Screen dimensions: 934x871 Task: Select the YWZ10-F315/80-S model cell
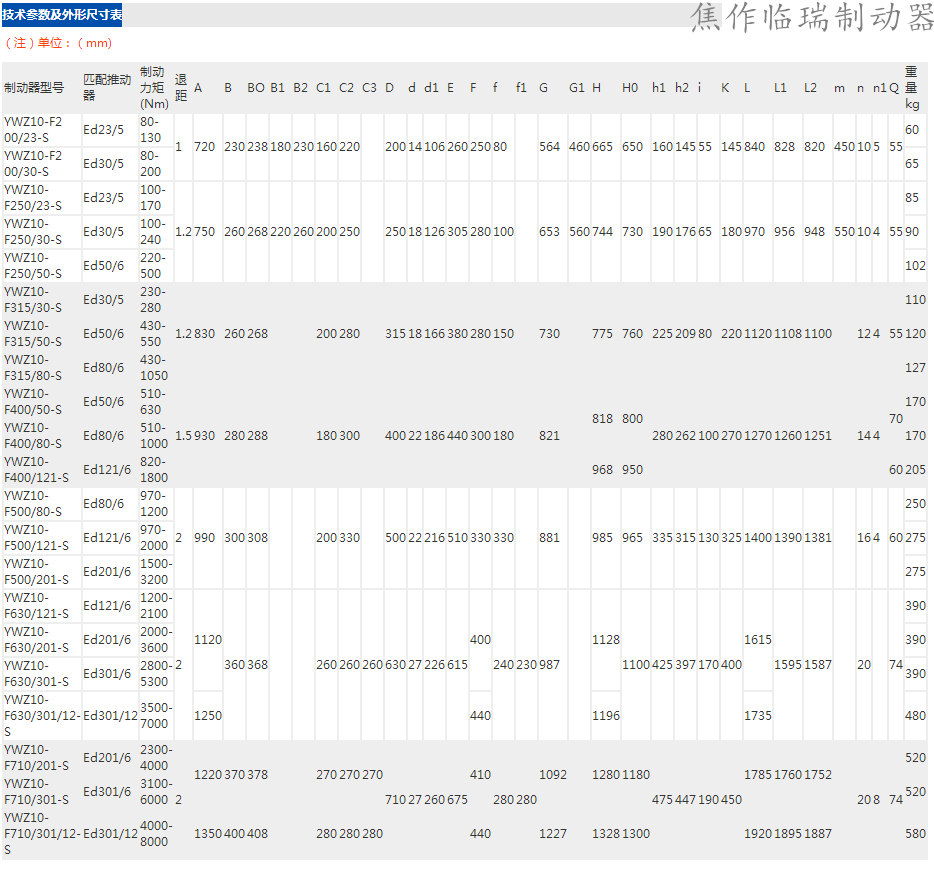34,368
